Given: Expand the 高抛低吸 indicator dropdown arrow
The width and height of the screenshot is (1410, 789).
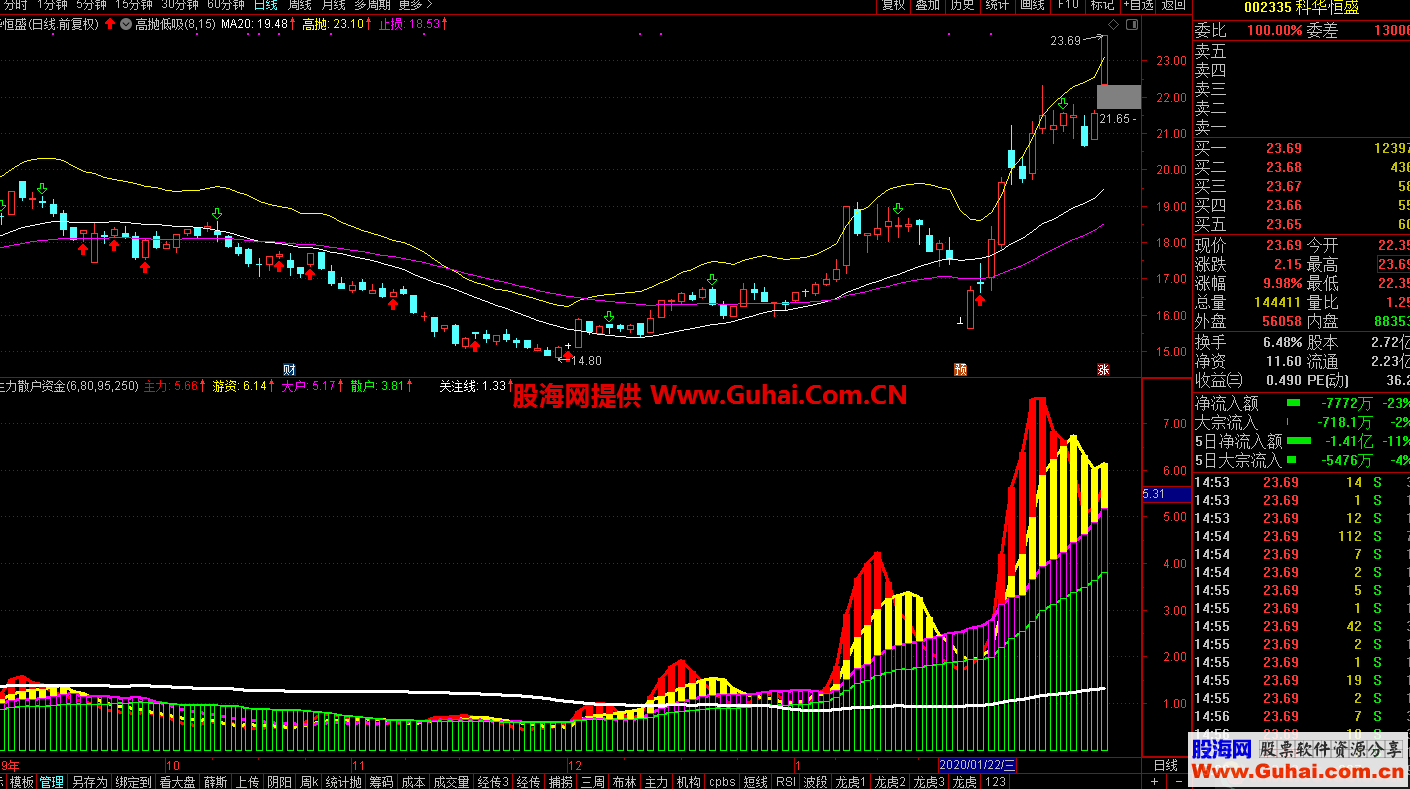Looking at the screenshot, I should (126, 23).
